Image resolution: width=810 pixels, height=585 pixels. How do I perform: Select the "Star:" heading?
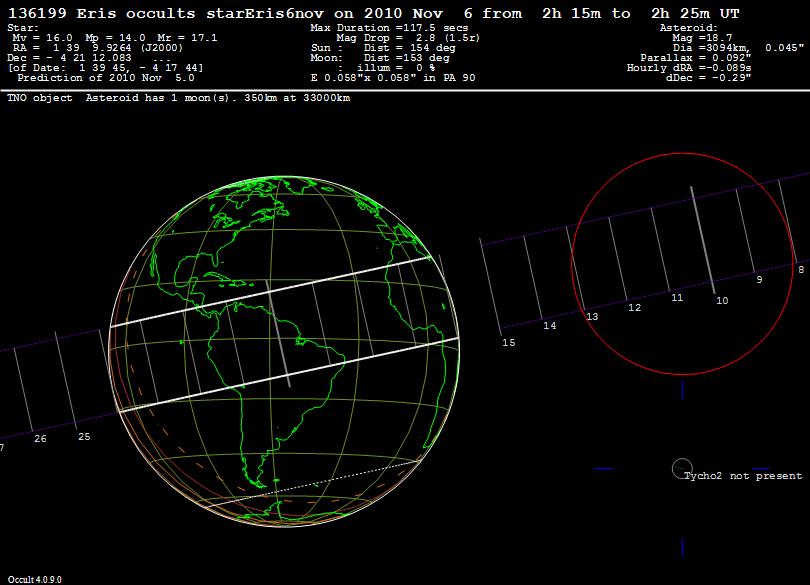pyautogui.click(x=23, y=28)
